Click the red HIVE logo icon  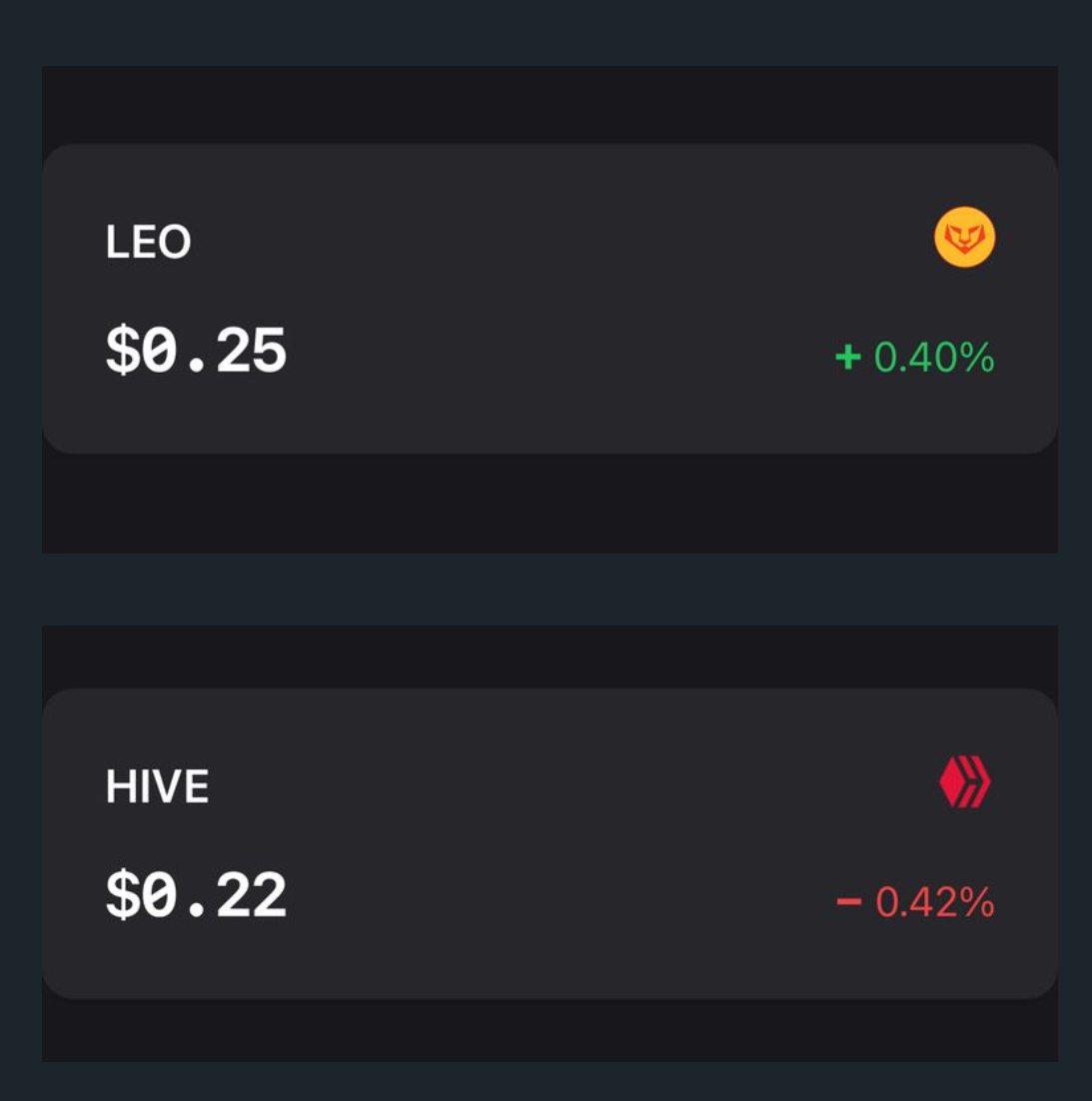point(964,782)
